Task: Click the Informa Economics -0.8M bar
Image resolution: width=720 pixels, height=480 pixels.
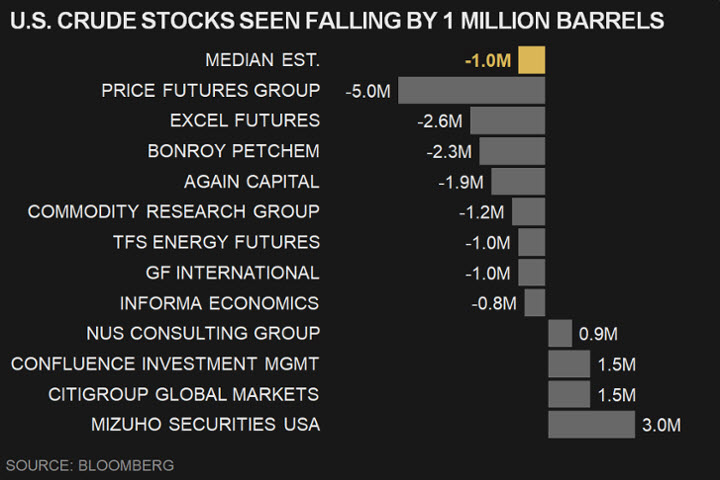Action: [x=534, y=303]
